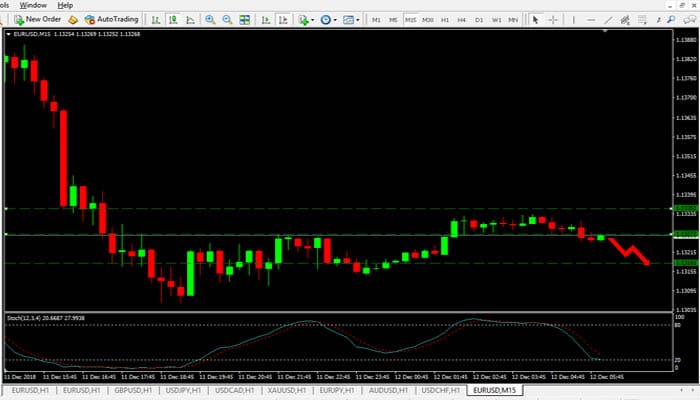This screenshot has height=400, width=700.
Task: Expand the indicators list dropdown
Action: [x=313, y=19]
